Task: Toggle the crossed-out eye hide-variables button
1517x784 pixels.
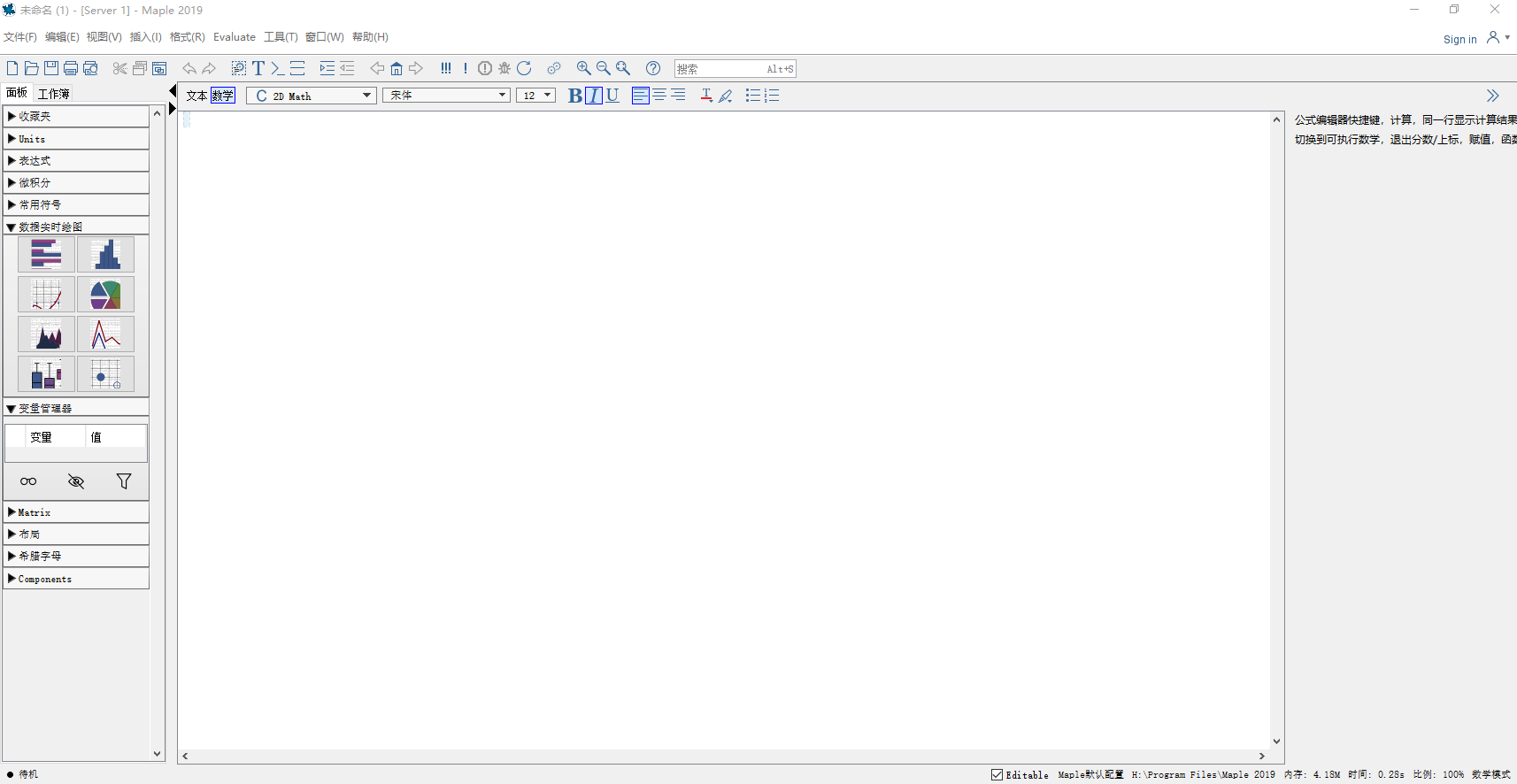Action: [x=76, y=481]
